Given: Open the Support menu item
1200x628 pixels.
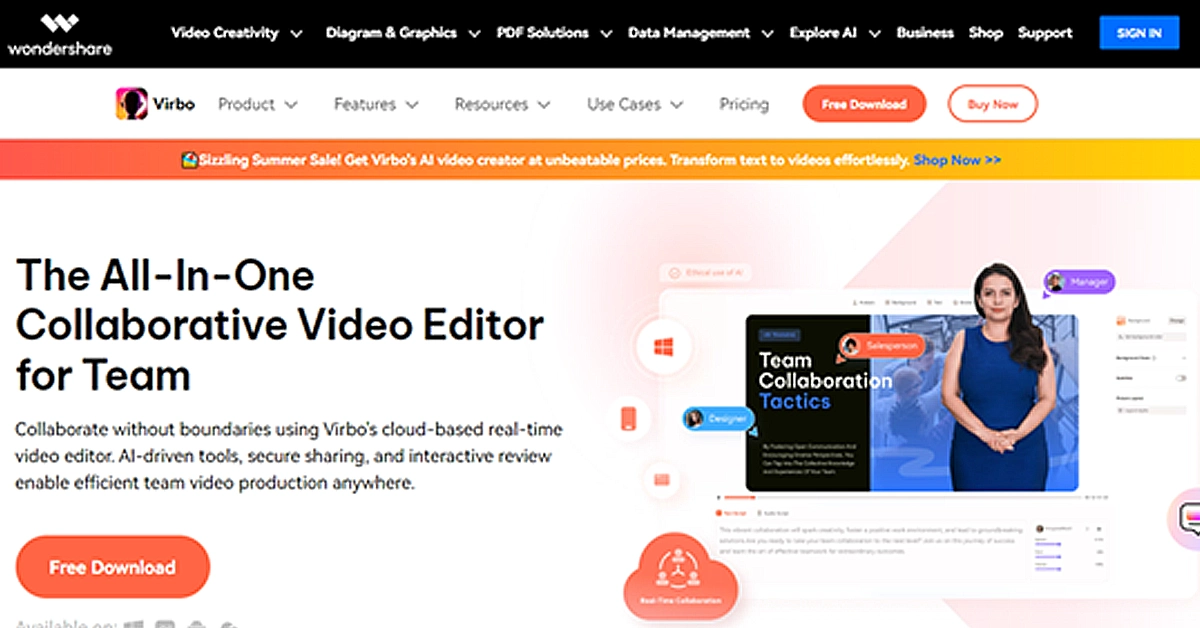Looking at the screenshot, I should (x=1045, y=33).
